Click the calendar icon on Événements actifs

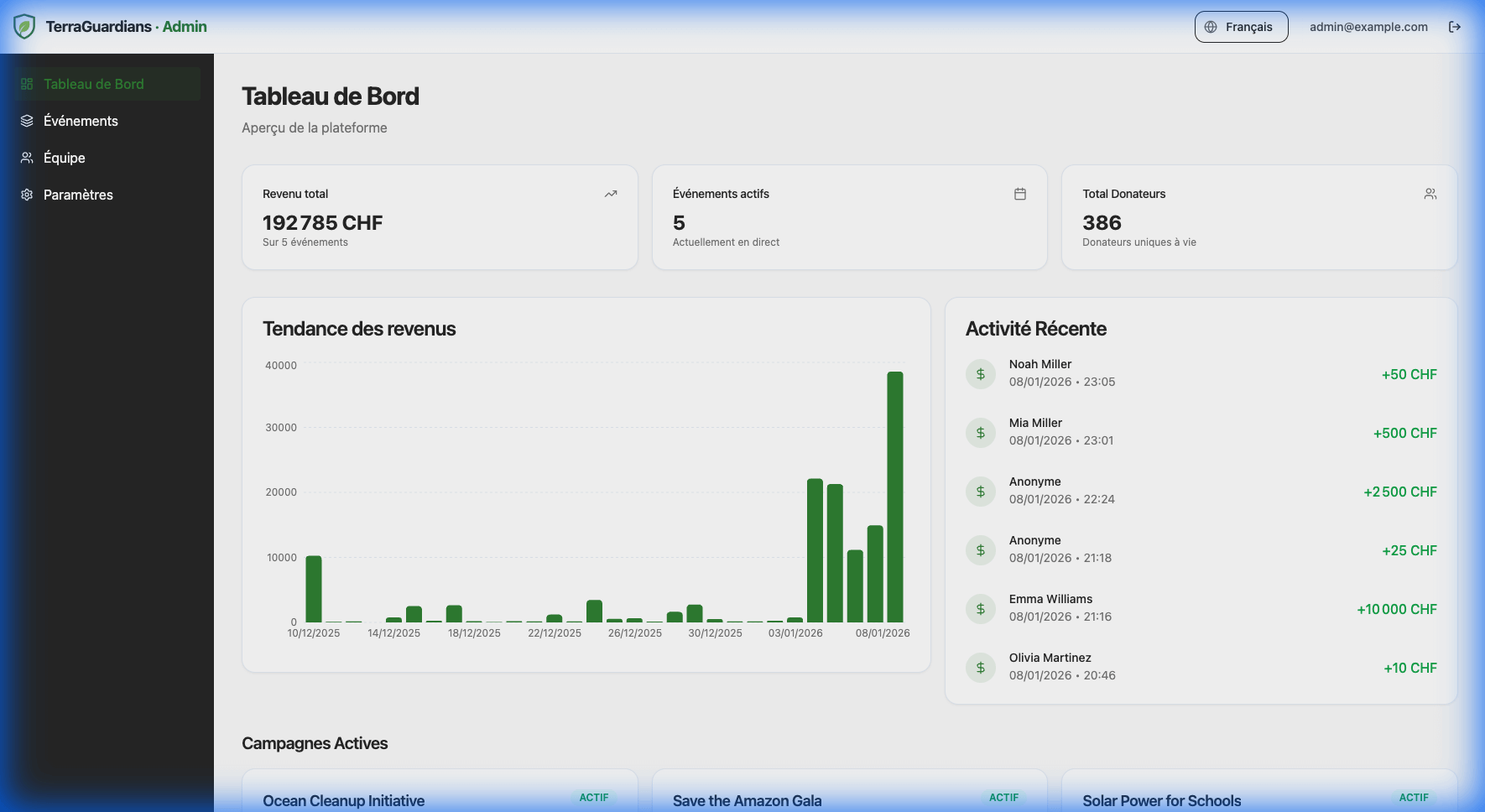point(1020,193)
